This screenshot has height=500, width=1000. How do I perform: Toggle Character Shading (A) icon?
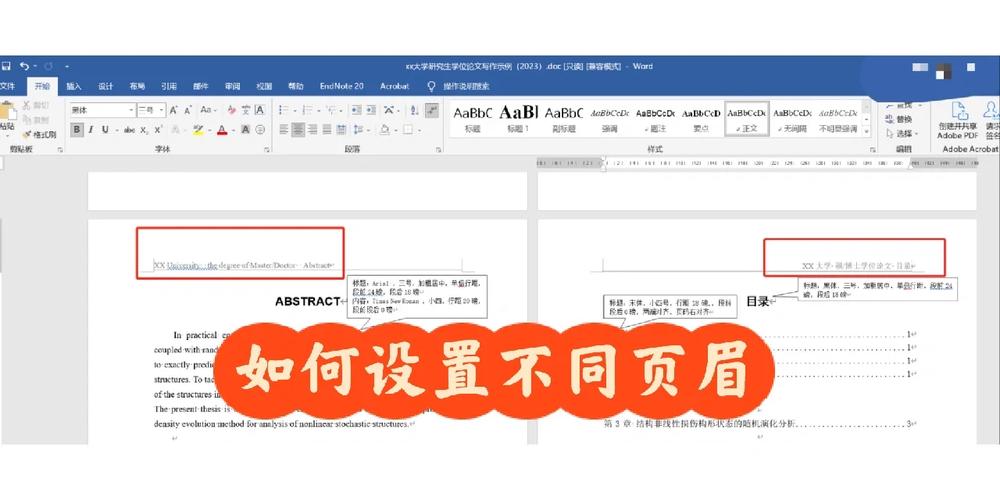pos(246,130)
